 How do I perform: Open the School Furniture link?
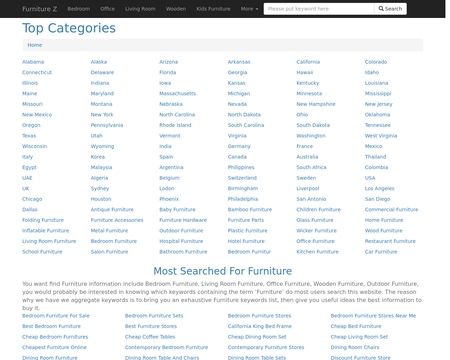point(42,252)
